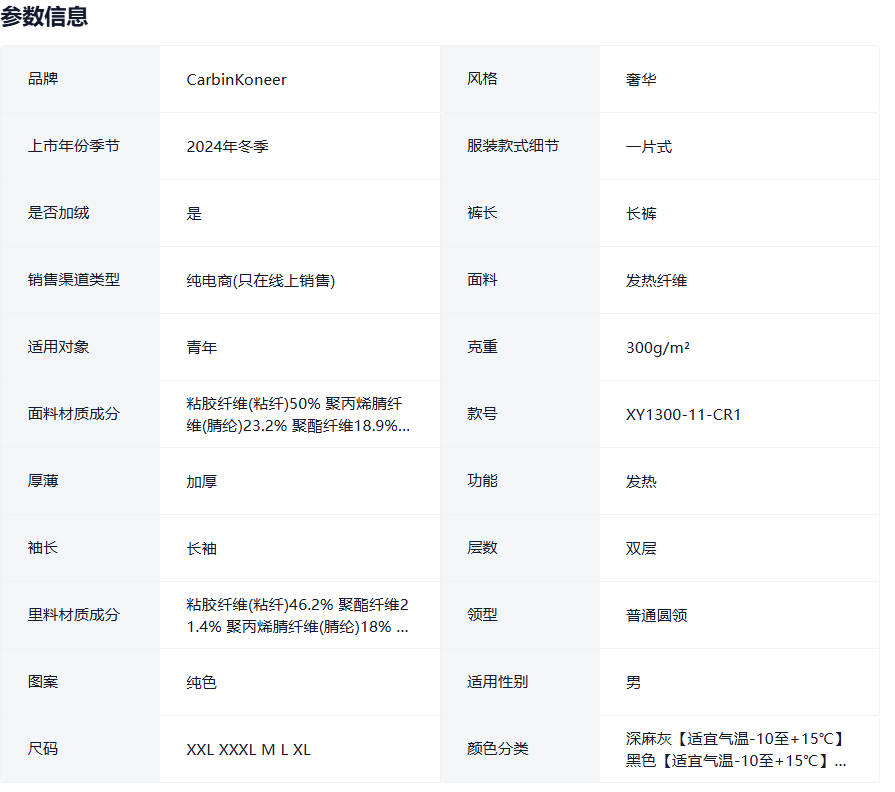Select the size value XXL XXXL M L XL
Viewport: 895px width, 792px height.
[248, 750]
